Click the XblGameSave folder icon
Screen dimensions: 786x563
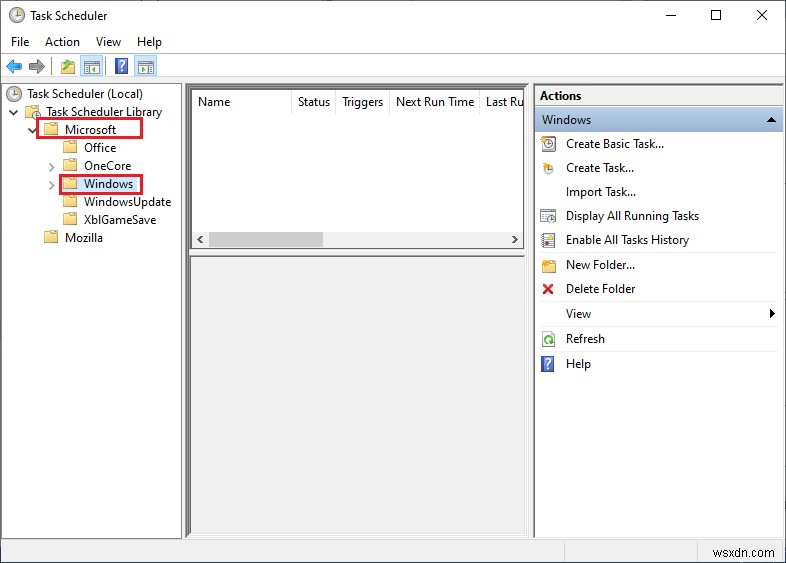tap(70, 220)
